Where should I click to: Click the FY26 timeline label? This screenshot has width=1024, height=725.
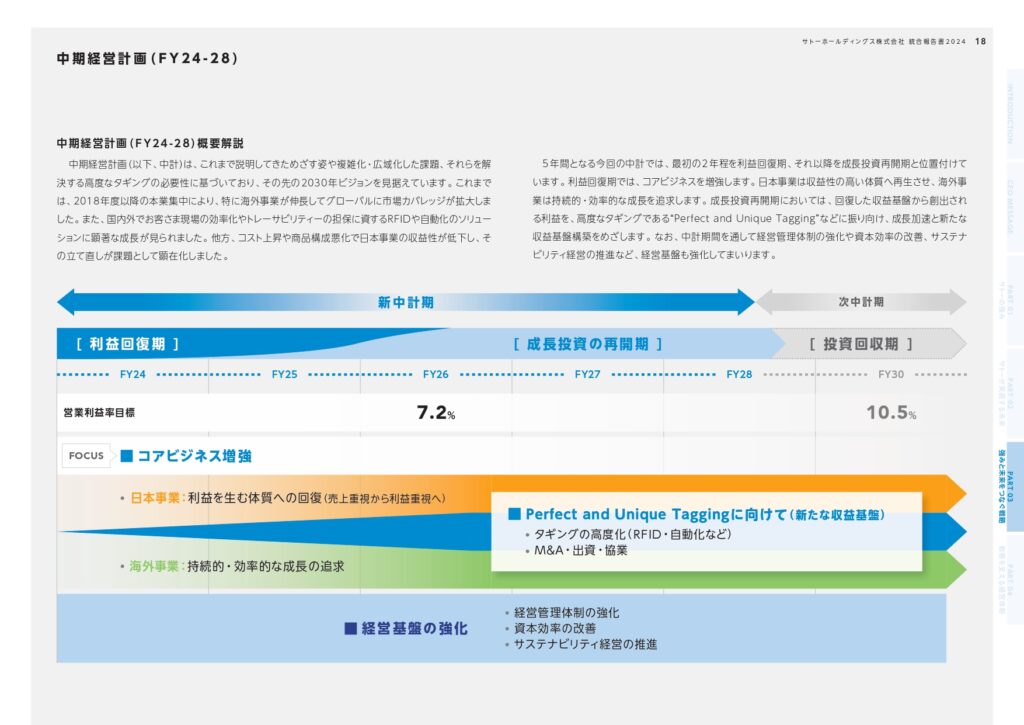point(436,374)
